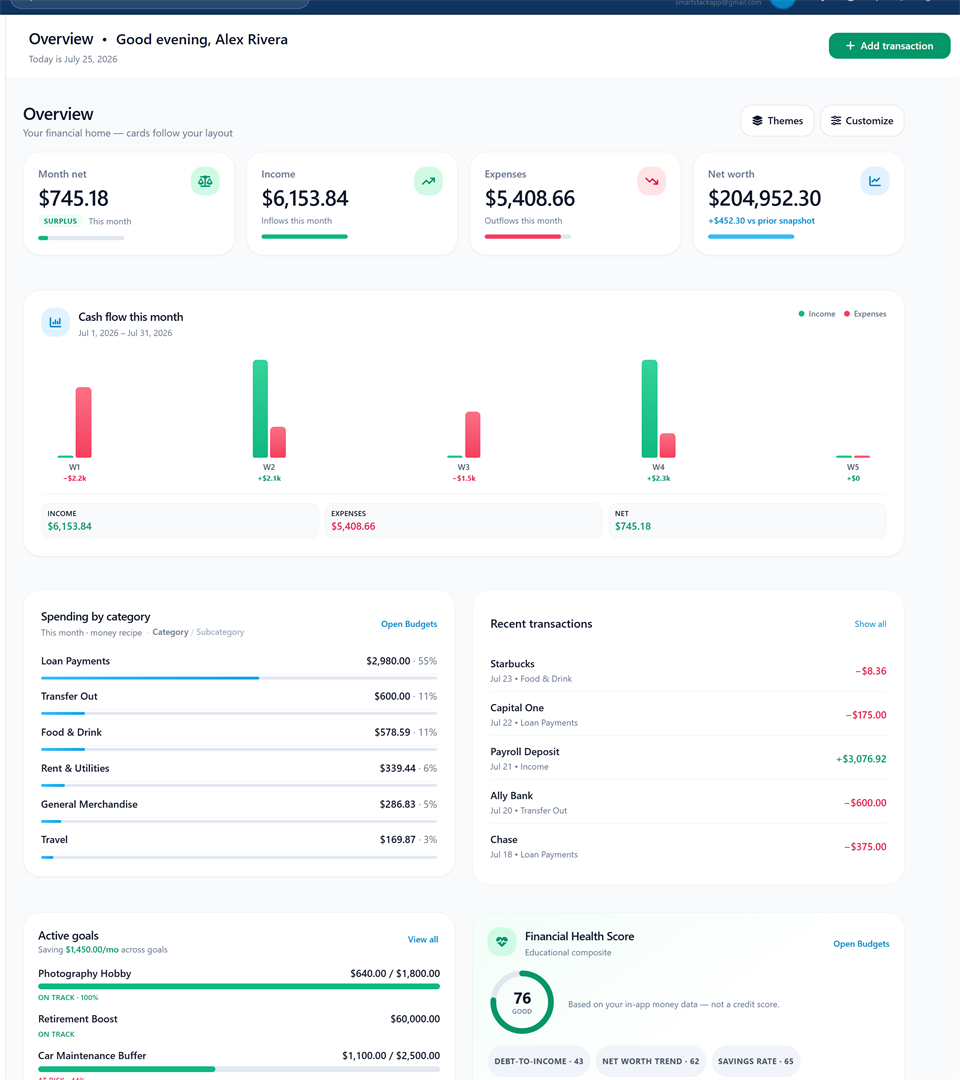
Task: Click the NET WORTH TREND · 62 pill
Action: tap(650, 1061)
